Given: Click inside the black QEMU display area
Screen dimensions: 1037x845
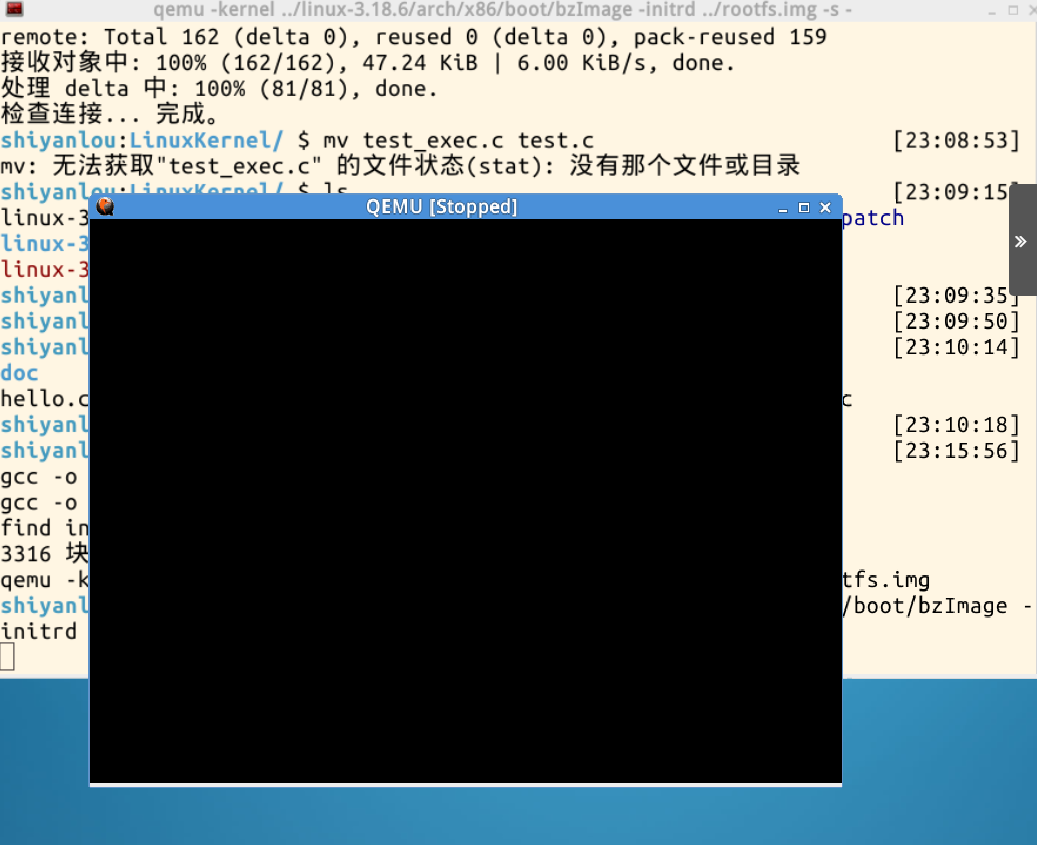Looking at the screenshot, I should (466, 501).
